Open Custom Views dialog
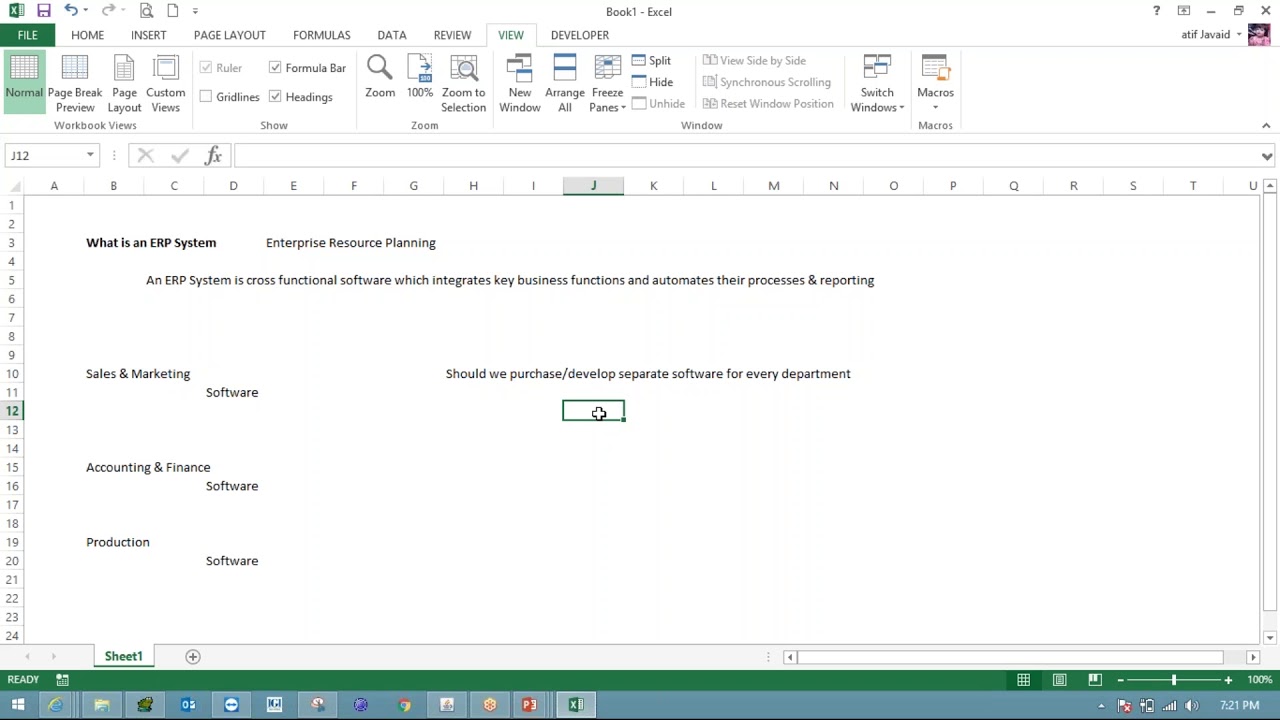The image size is (1280, 720). point(166,83)
